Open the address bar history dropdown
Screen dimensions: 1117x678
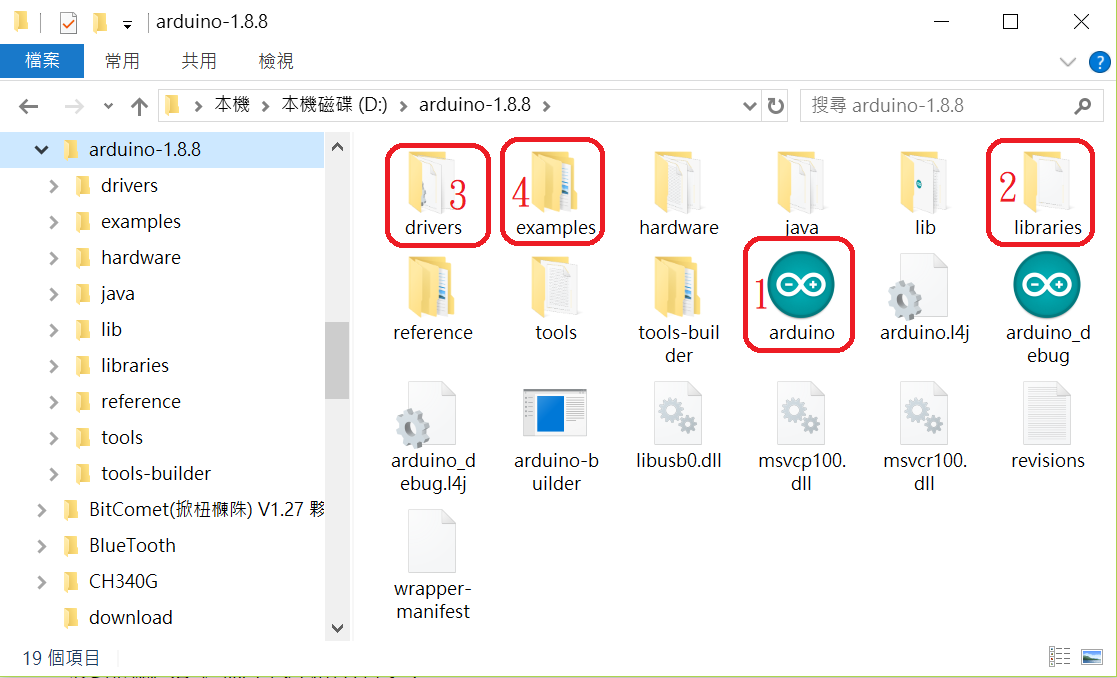click(x=749, y=106)
